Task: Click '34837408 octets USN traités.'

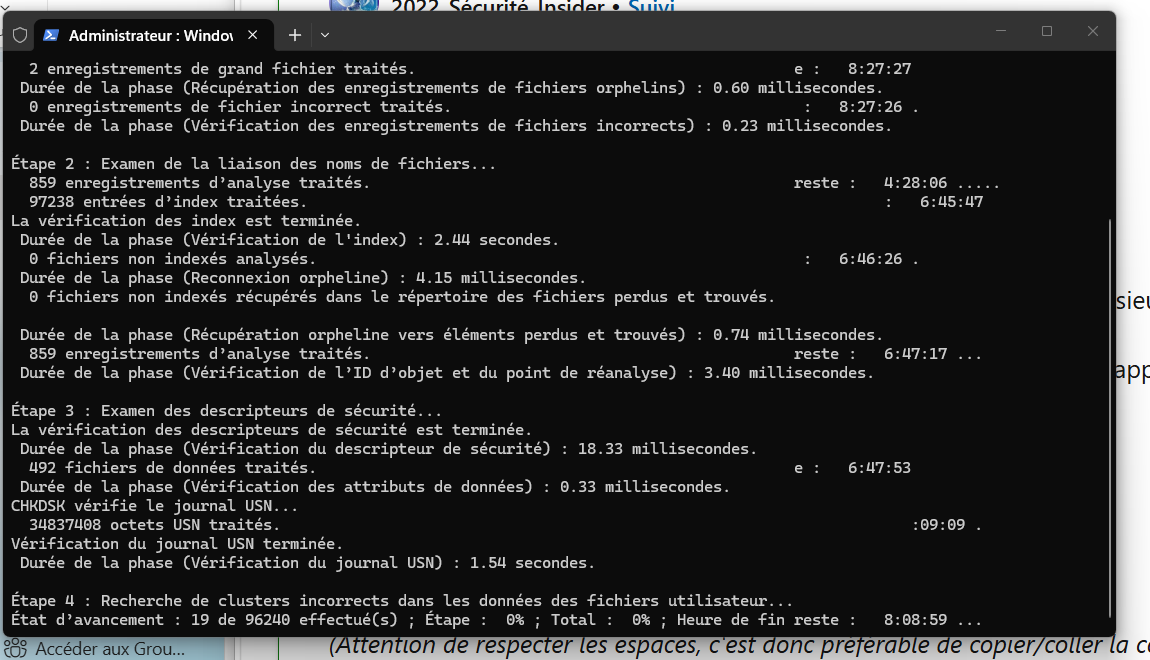Action: click(154, 525)
